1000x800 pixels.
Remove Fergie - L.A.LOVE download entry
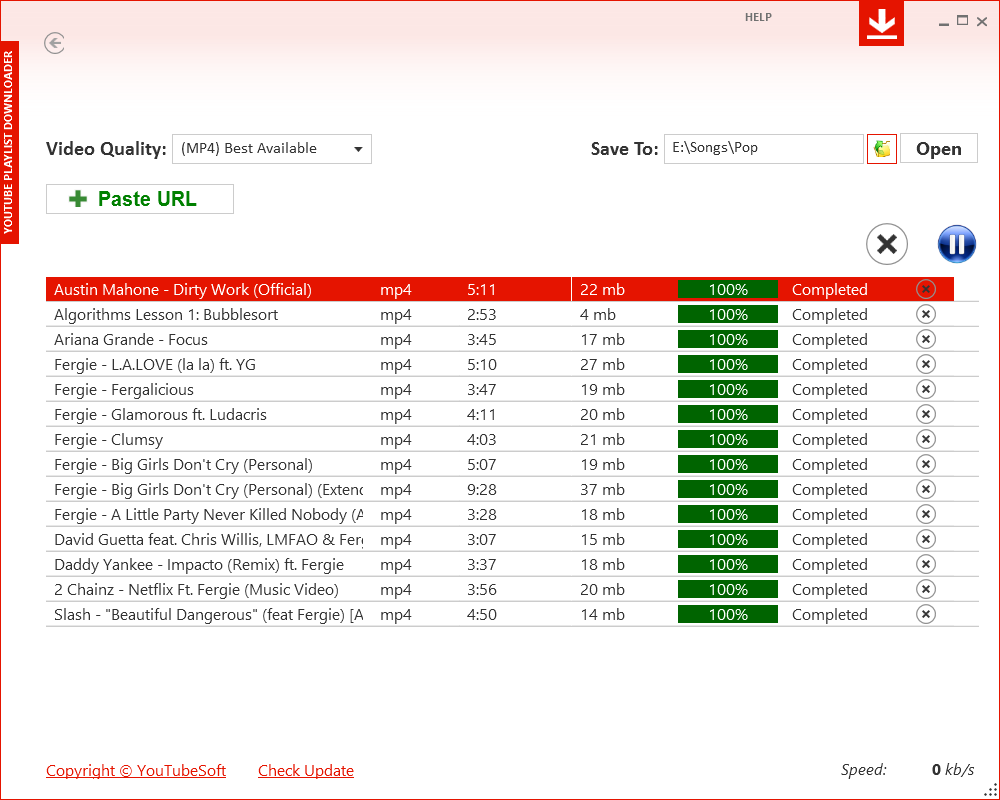(925, 364)
